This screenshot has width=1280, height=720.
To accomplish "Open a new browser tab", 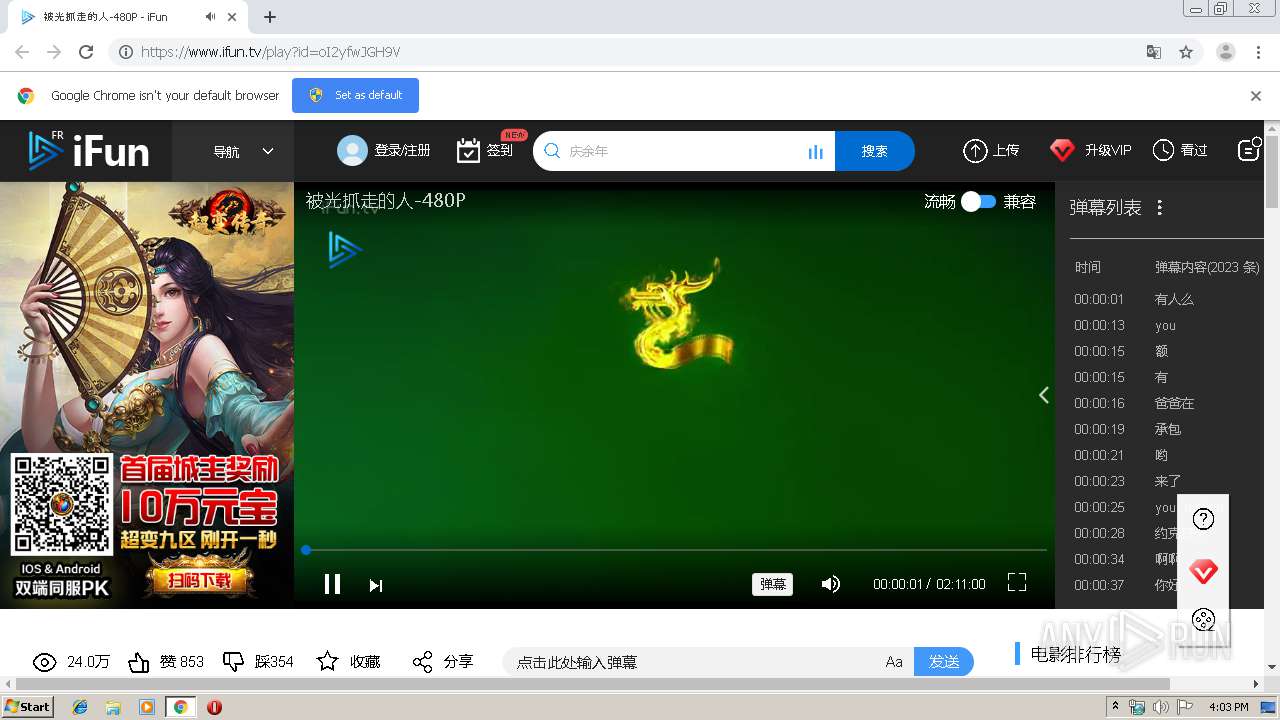I will [270, 17].
